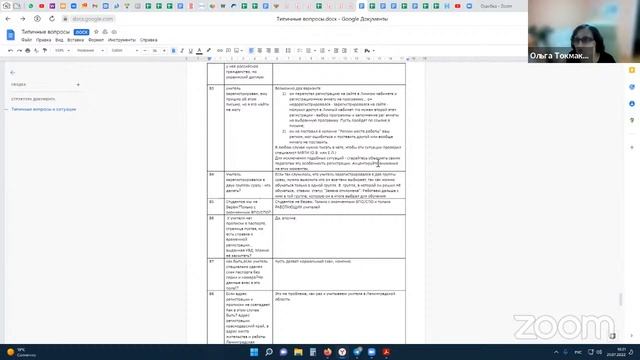Open the Вставка menu
The width and height of the screenshot is (640, 360).
(x=76, y=40)
